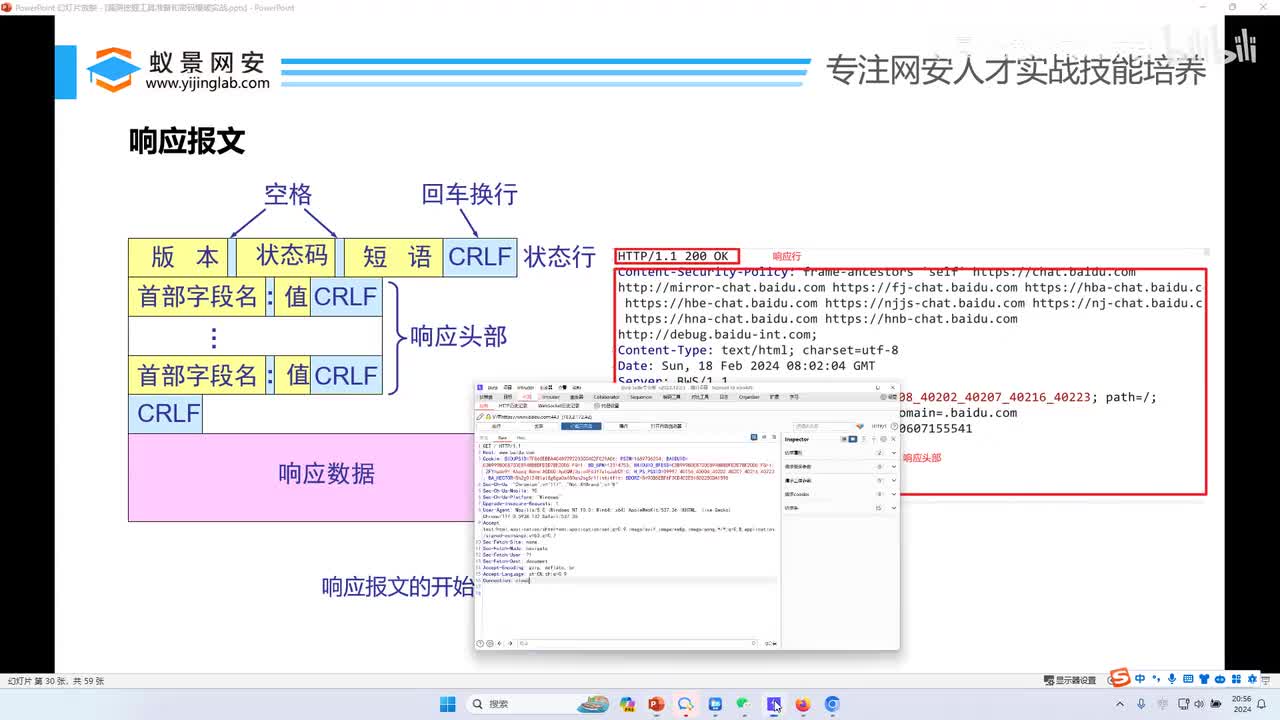Click system tray microphone icon
The width and height of the screenshot is (1280, 720).
tap(1141, 704)
